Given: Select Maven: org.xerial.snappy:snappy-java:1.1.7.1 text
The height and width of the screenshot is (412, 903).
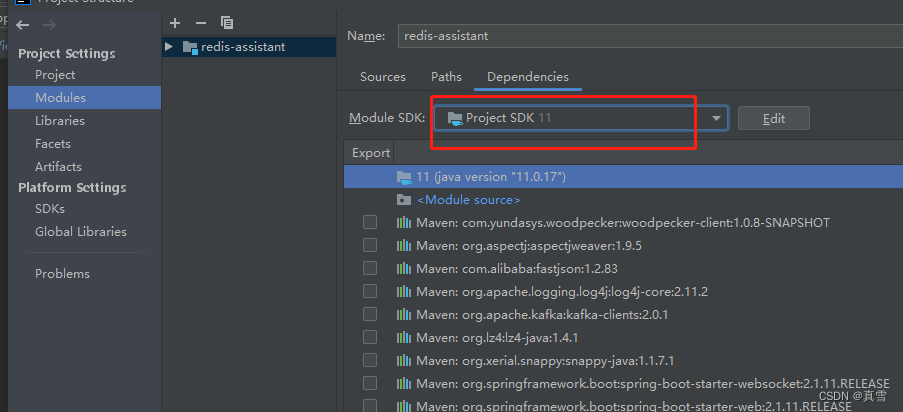Looking at the screenshot, I should click(x=545, y=361).
